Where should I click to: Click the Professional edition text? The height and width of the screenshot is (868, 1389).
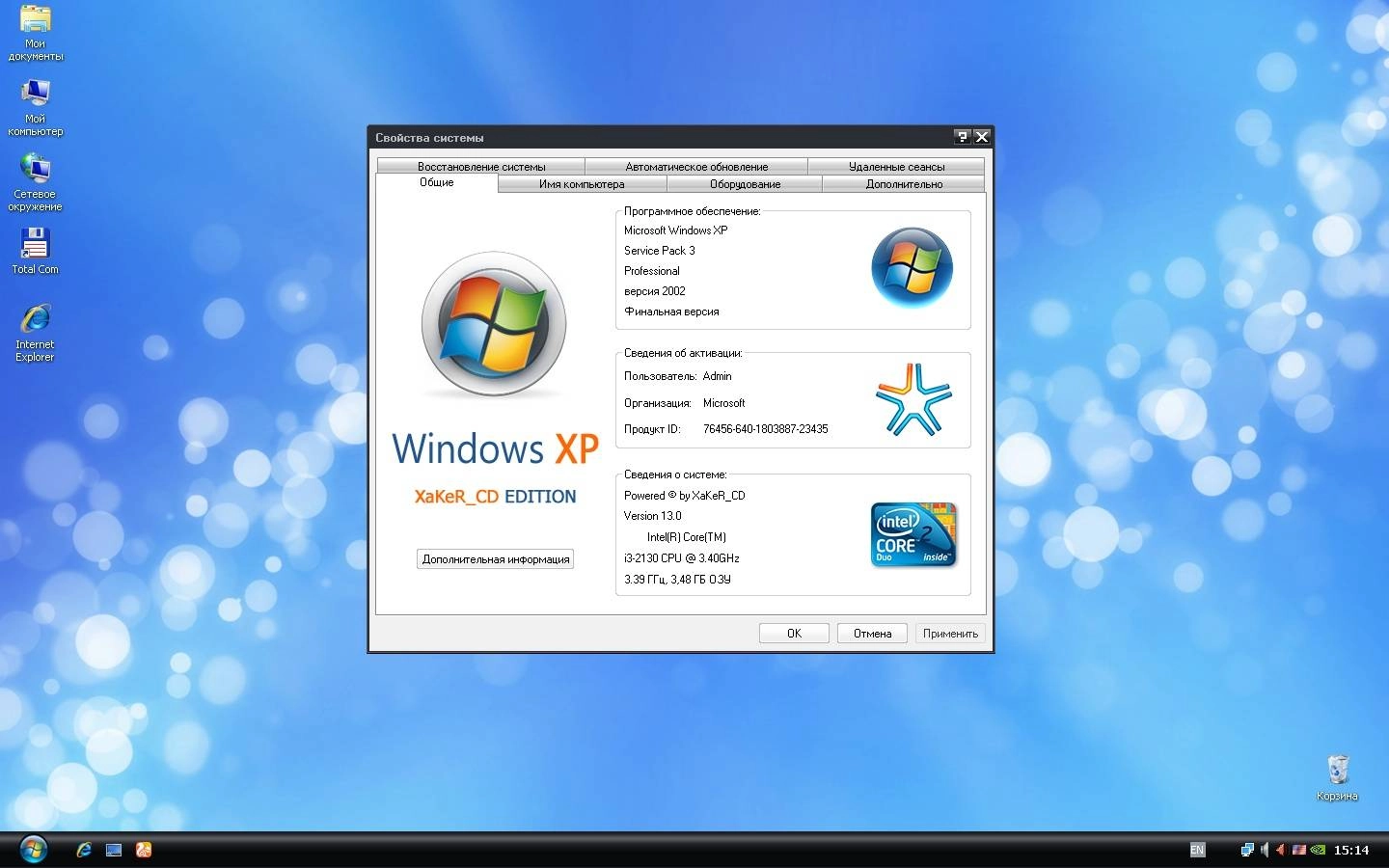pyautogui.click(x=652, y=271)
